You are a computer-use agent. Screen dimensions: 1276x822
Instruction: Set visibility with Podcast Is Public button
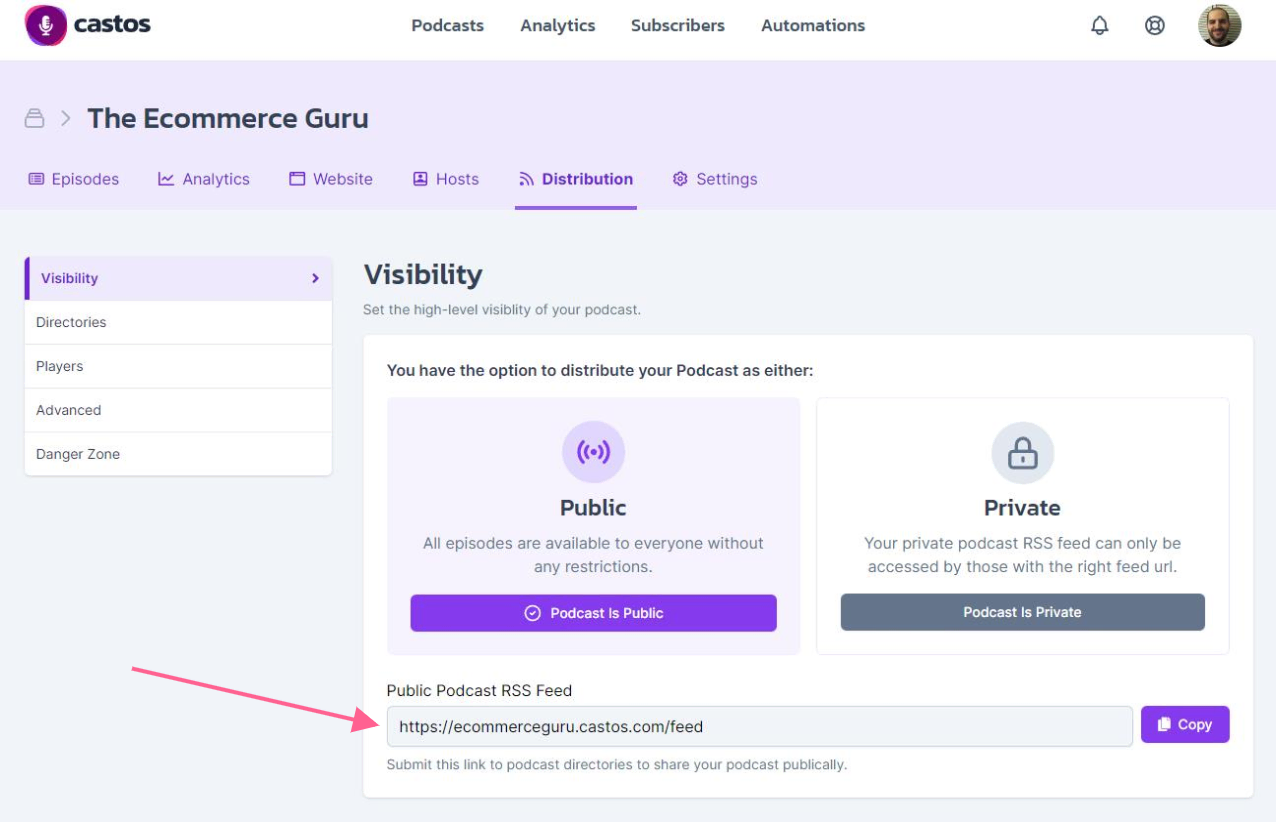(593, 613)
